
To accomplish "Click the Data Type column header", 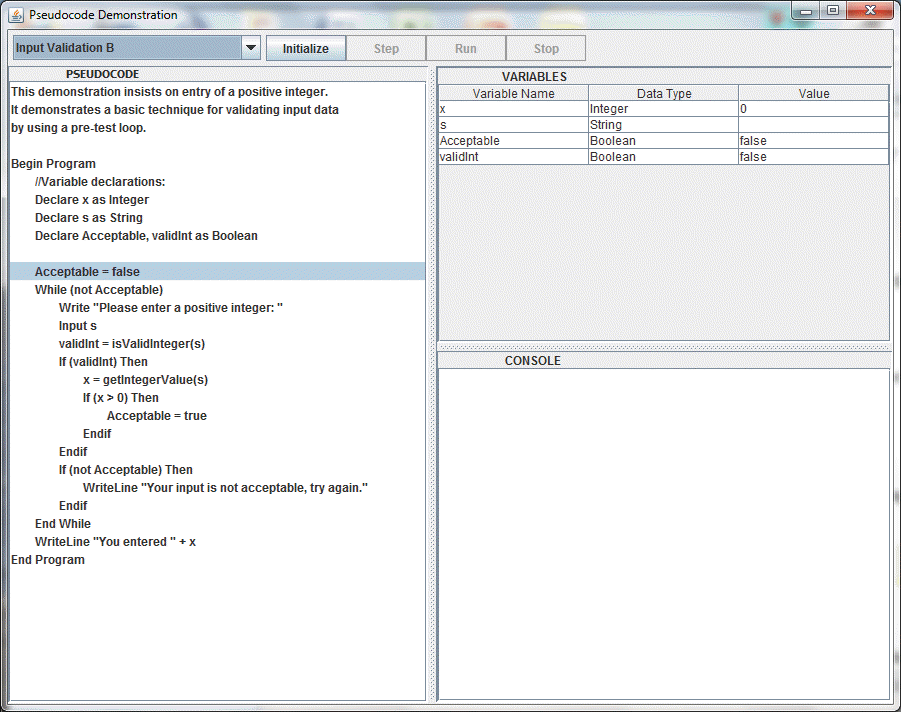I will pyautogui.click(x=664, y=93).
